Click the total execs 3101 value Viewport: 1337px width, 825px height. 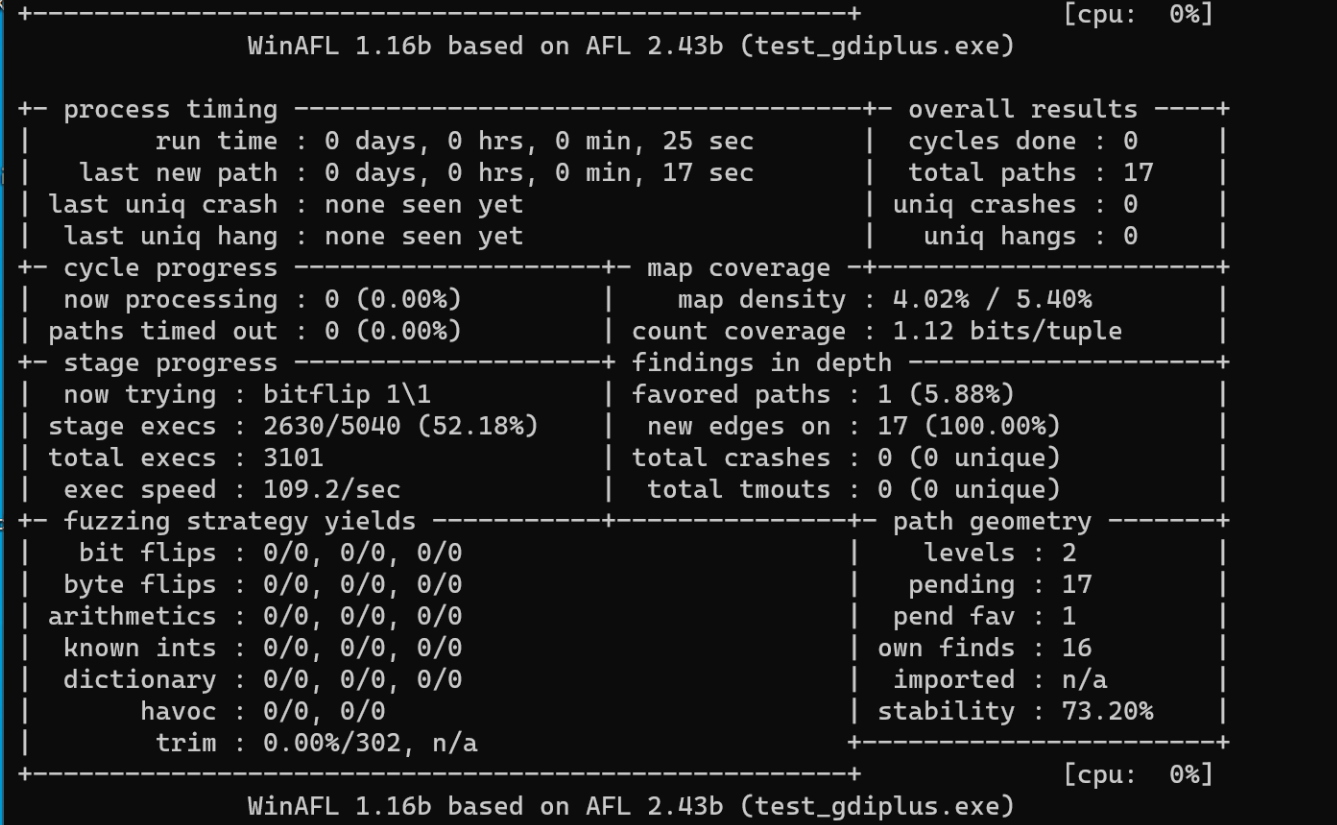coord(293,458)
